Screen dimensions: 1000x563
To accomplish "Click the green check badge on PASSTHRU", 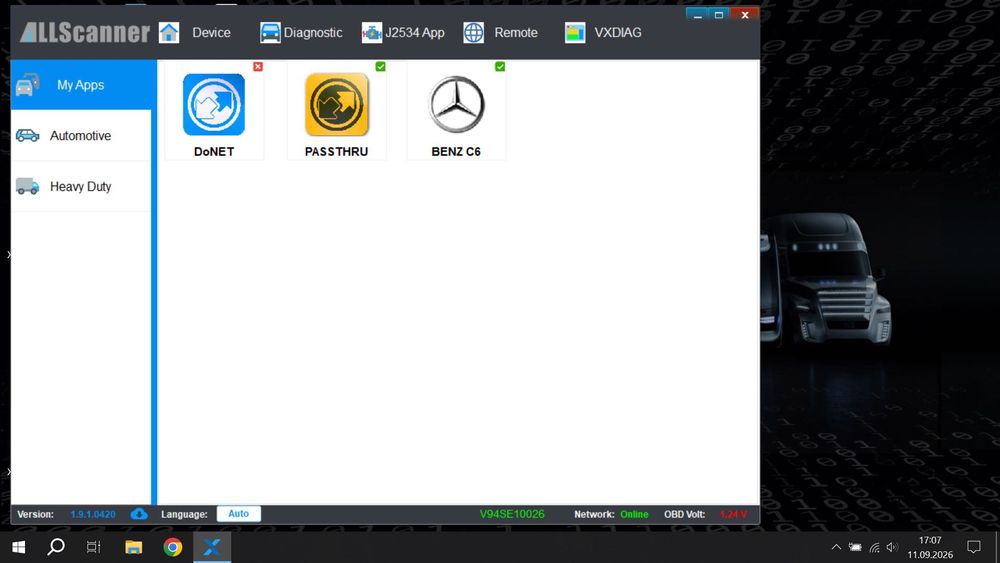I will [x=380, y=66].
